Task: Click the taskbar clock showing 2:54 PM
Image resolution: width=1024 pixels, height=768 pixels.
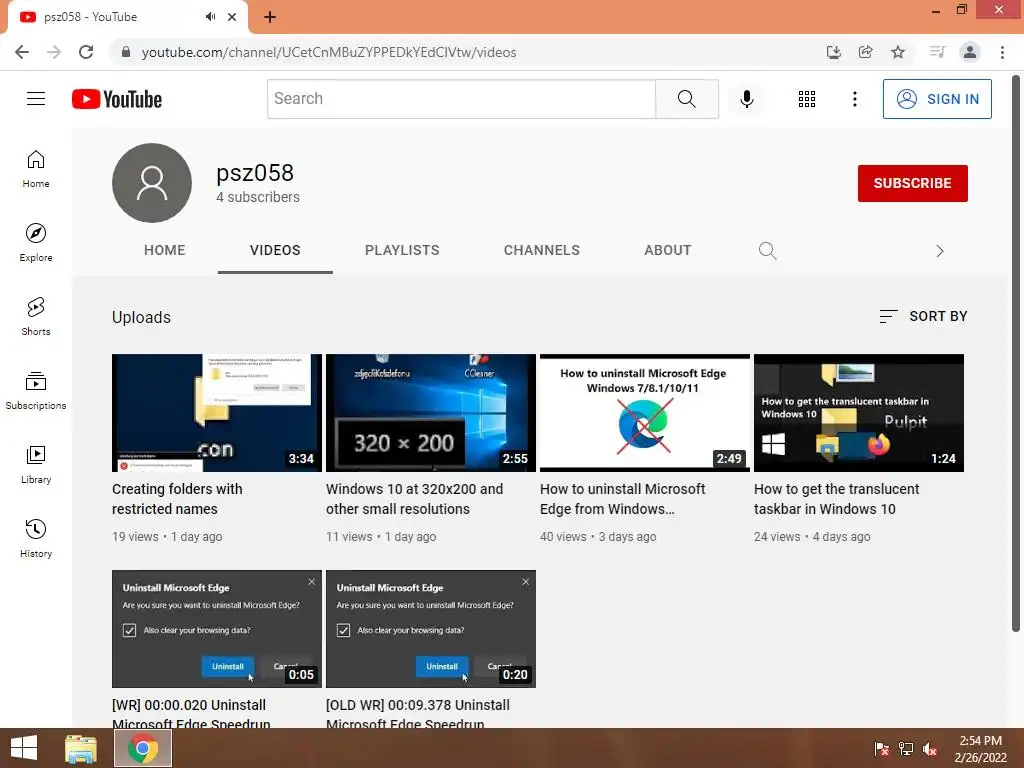Action: pyautogui.click(x=980, y=749)
